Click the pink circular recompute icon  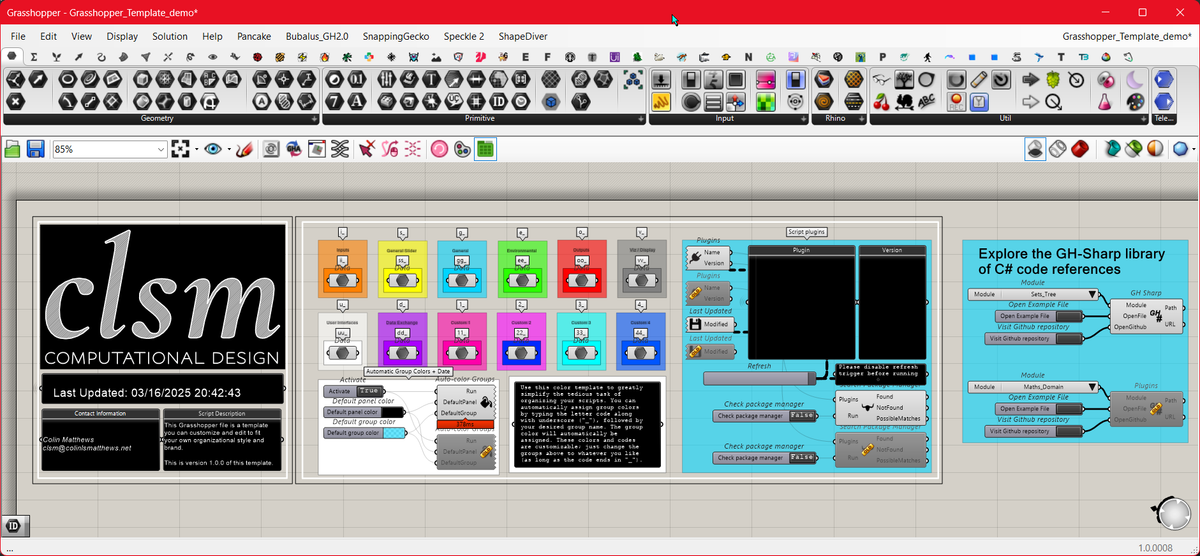pyautogui.click(x=439, y=149)
